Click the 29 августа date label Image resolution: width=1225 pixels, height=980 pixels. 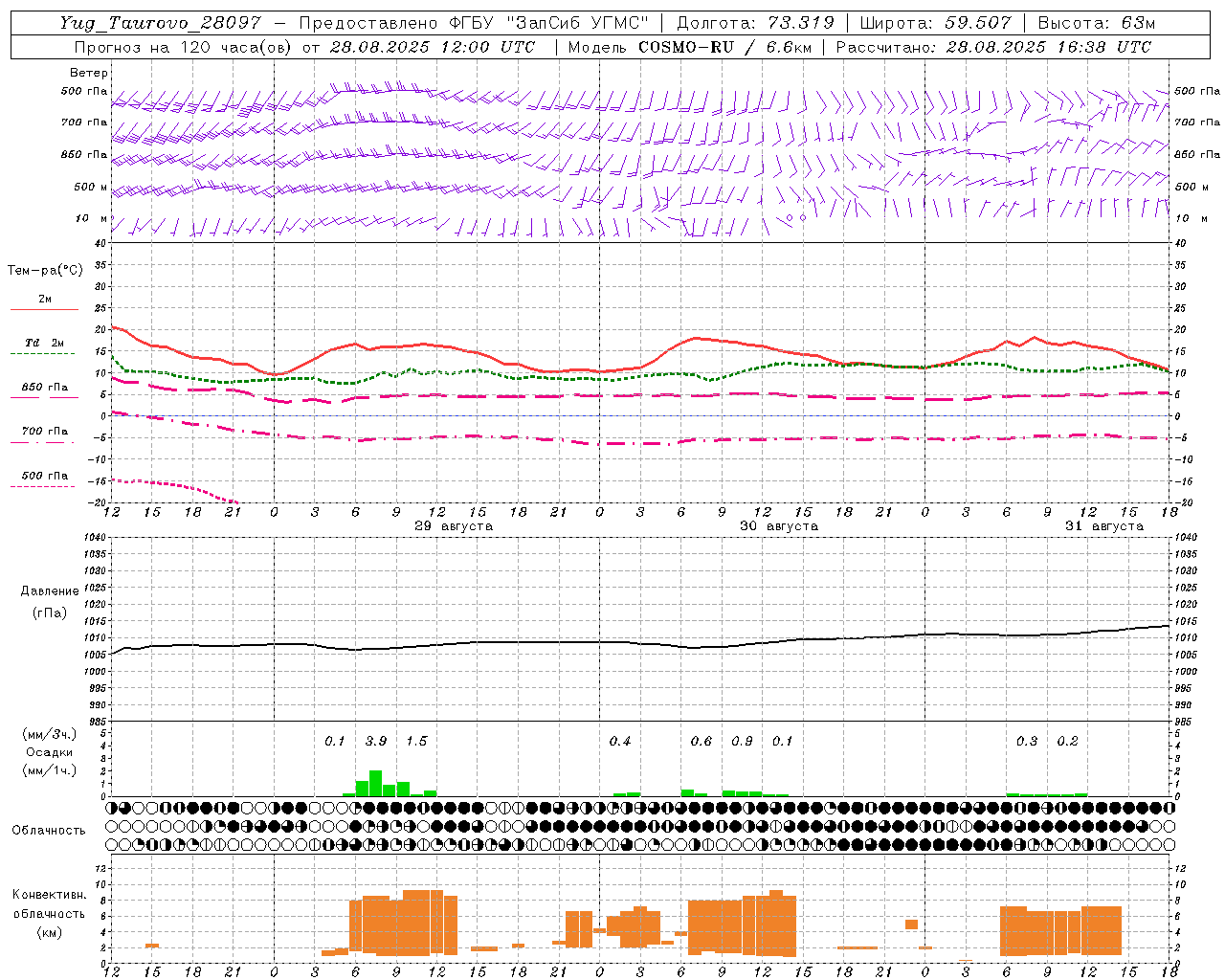pyautogui.click(x=454, y=526)
